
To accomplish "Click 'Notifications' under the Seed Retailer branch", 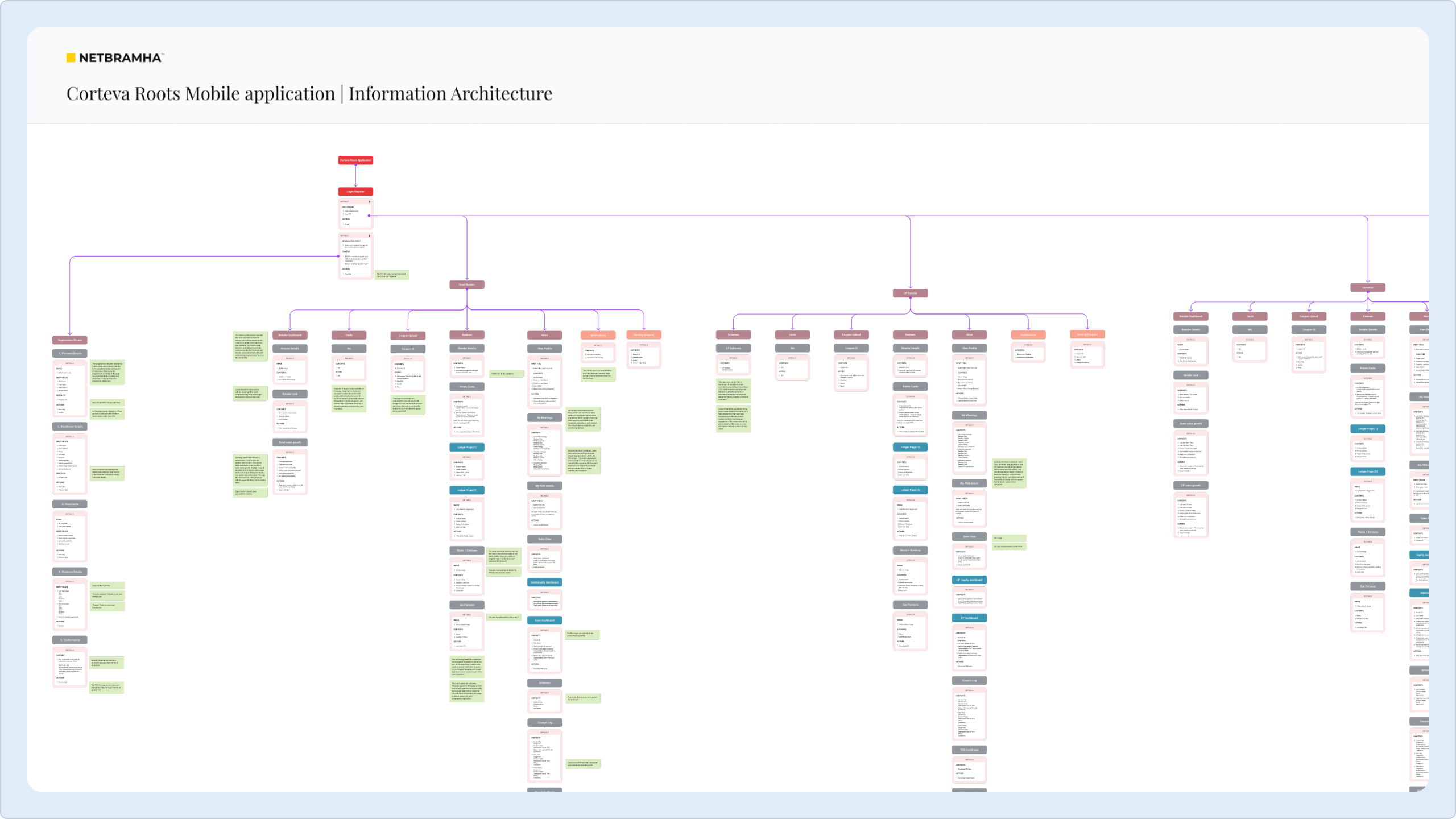I will pyautogui.click(x=598, y=335).
